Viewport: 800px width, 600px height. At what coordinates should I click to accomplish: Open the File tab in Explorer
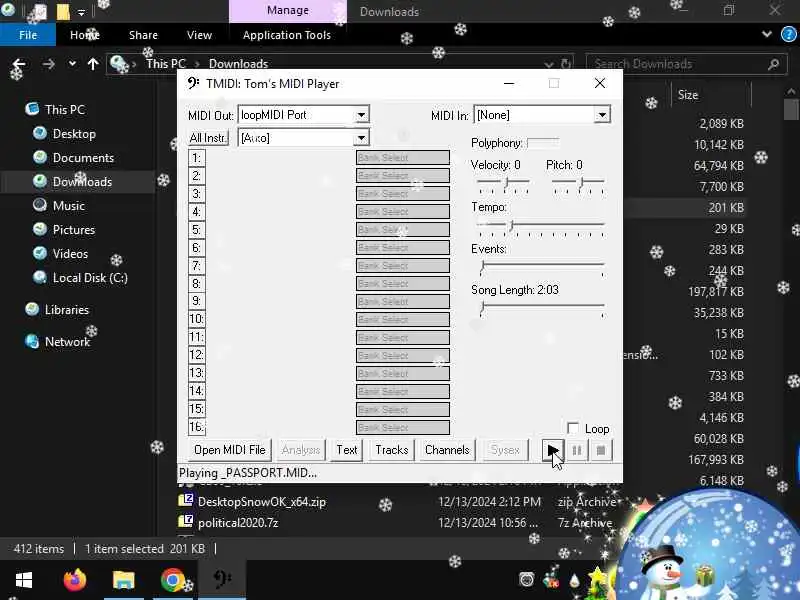(28, 35)
